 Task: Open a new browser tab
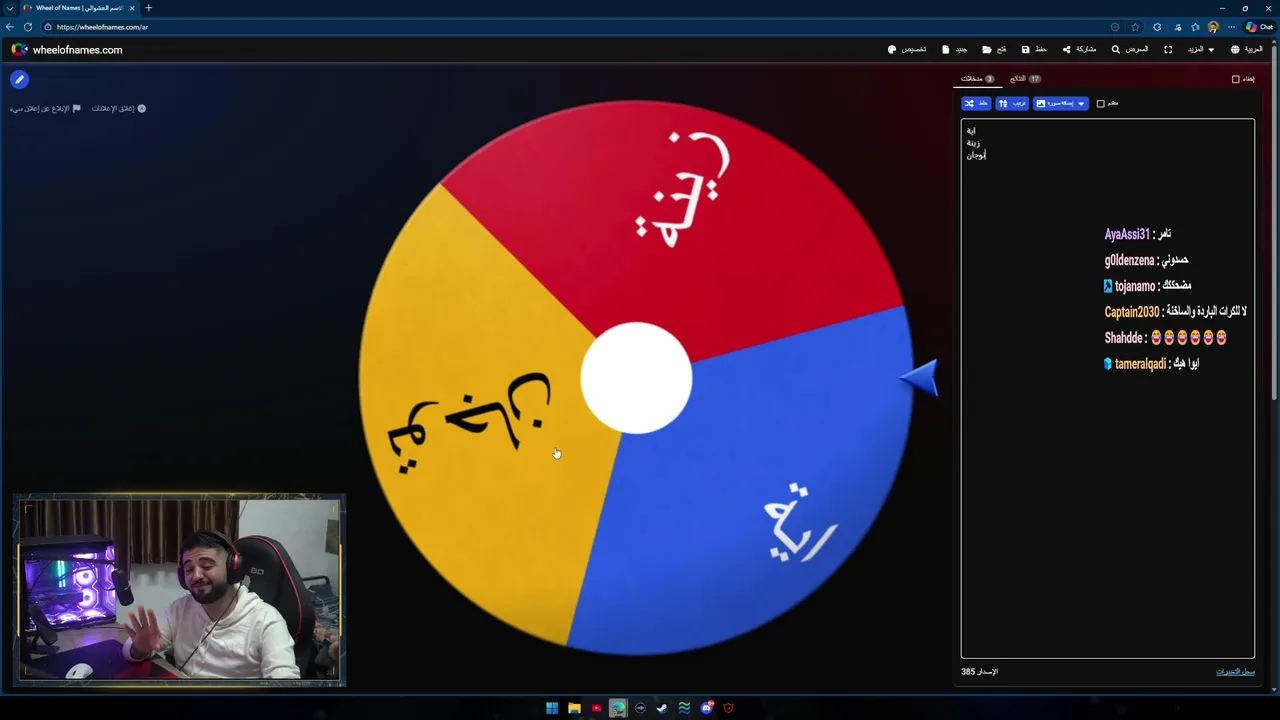[148, 8]
